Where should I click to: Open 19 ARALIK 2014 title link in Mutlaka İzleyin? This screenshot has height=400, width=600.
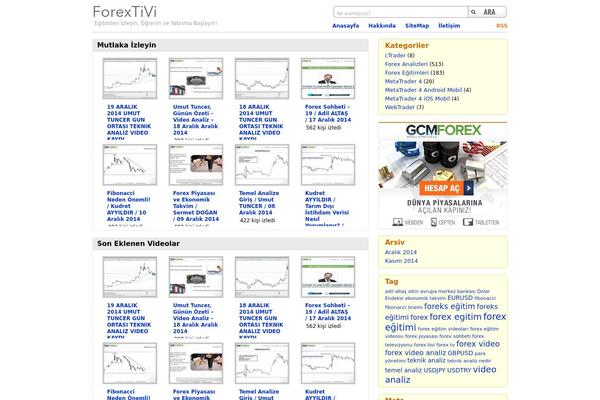pos(129,122)
